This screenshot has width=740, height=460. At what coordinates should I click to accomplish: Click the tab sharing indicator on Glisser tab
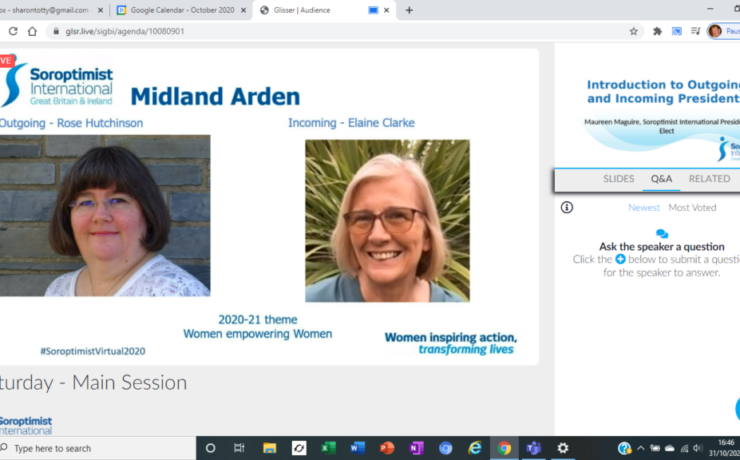click(373, 10)
